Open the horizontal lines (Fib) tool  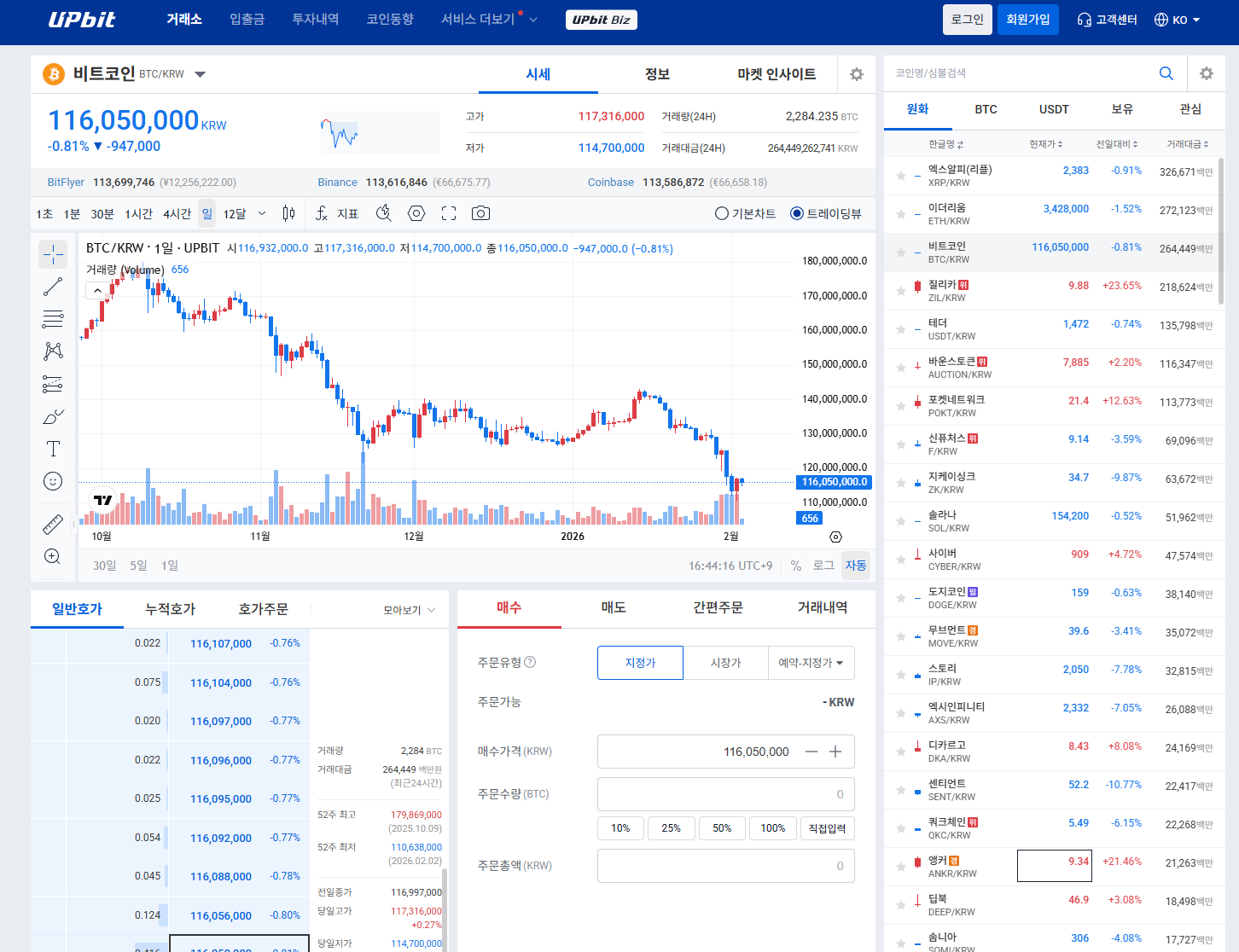pyautogui.click(x=53, y=319)
